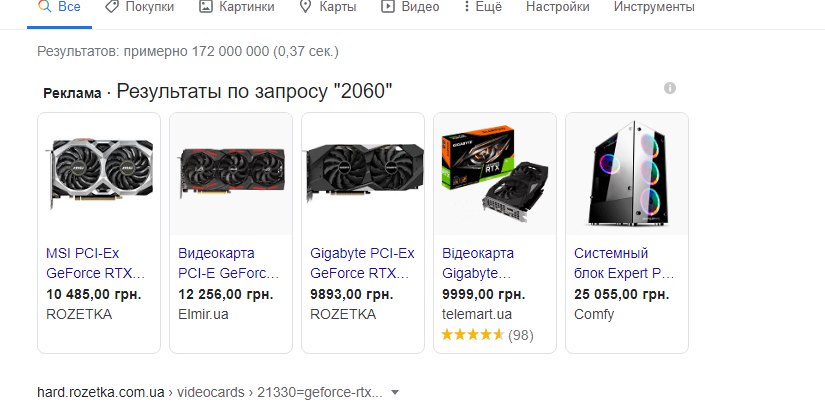
Task: Click the Покупки tag icon
Action: [112, 7]
